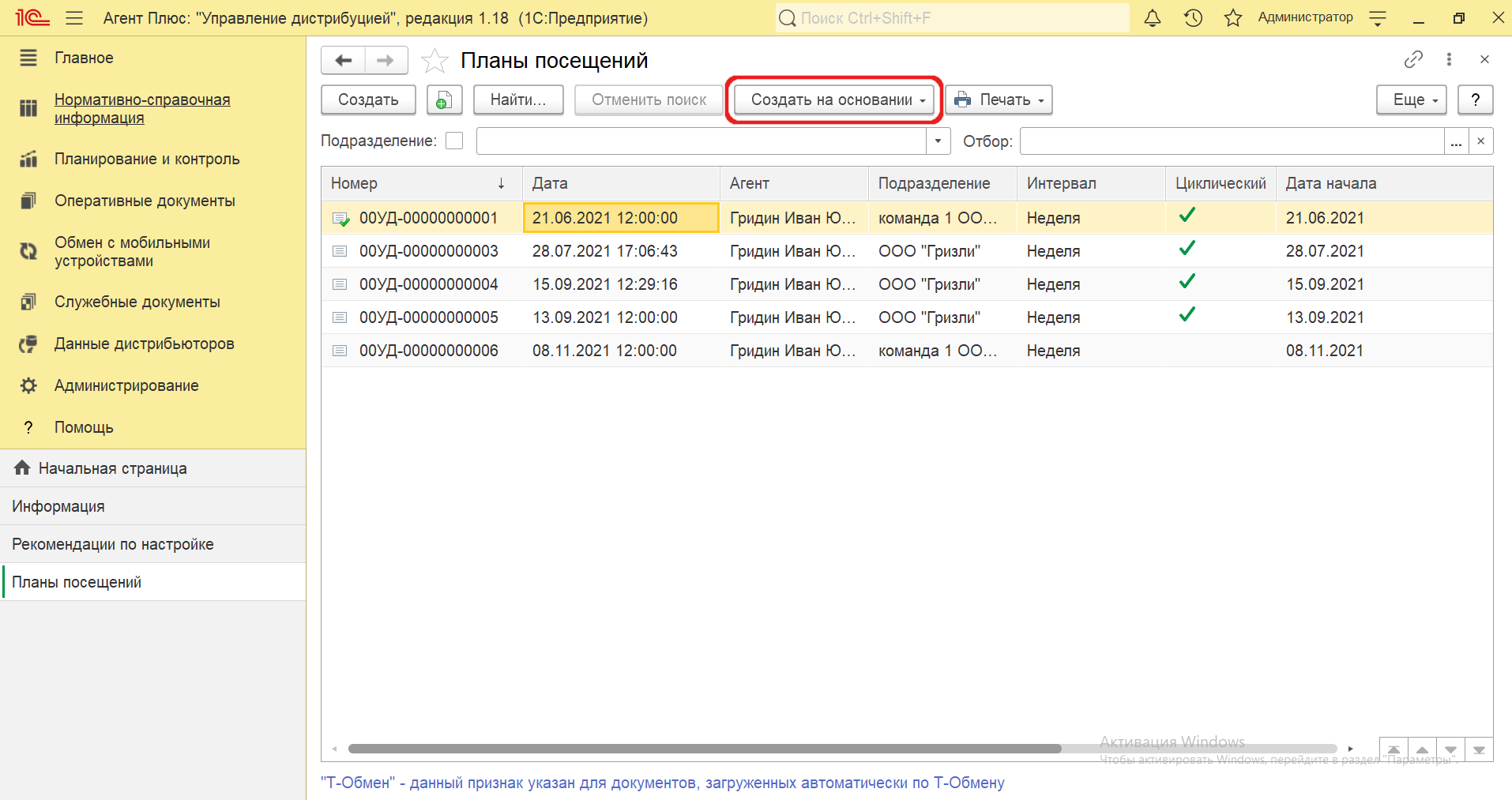The width and height of the screenshot is (1512, 800).
Task: Close the Планы посещений form
Action: click(1484, 59)
